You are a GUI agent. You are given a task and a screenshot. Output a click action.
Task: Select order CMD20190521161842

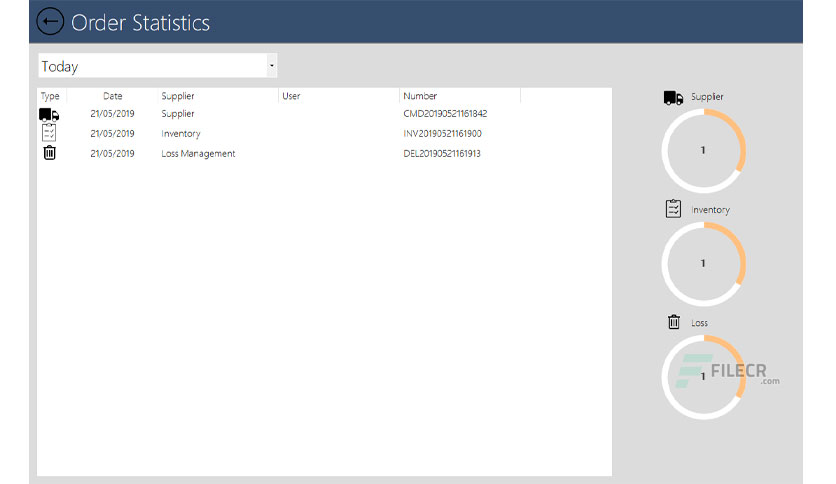pyautogui.click(x=445, y=114)
